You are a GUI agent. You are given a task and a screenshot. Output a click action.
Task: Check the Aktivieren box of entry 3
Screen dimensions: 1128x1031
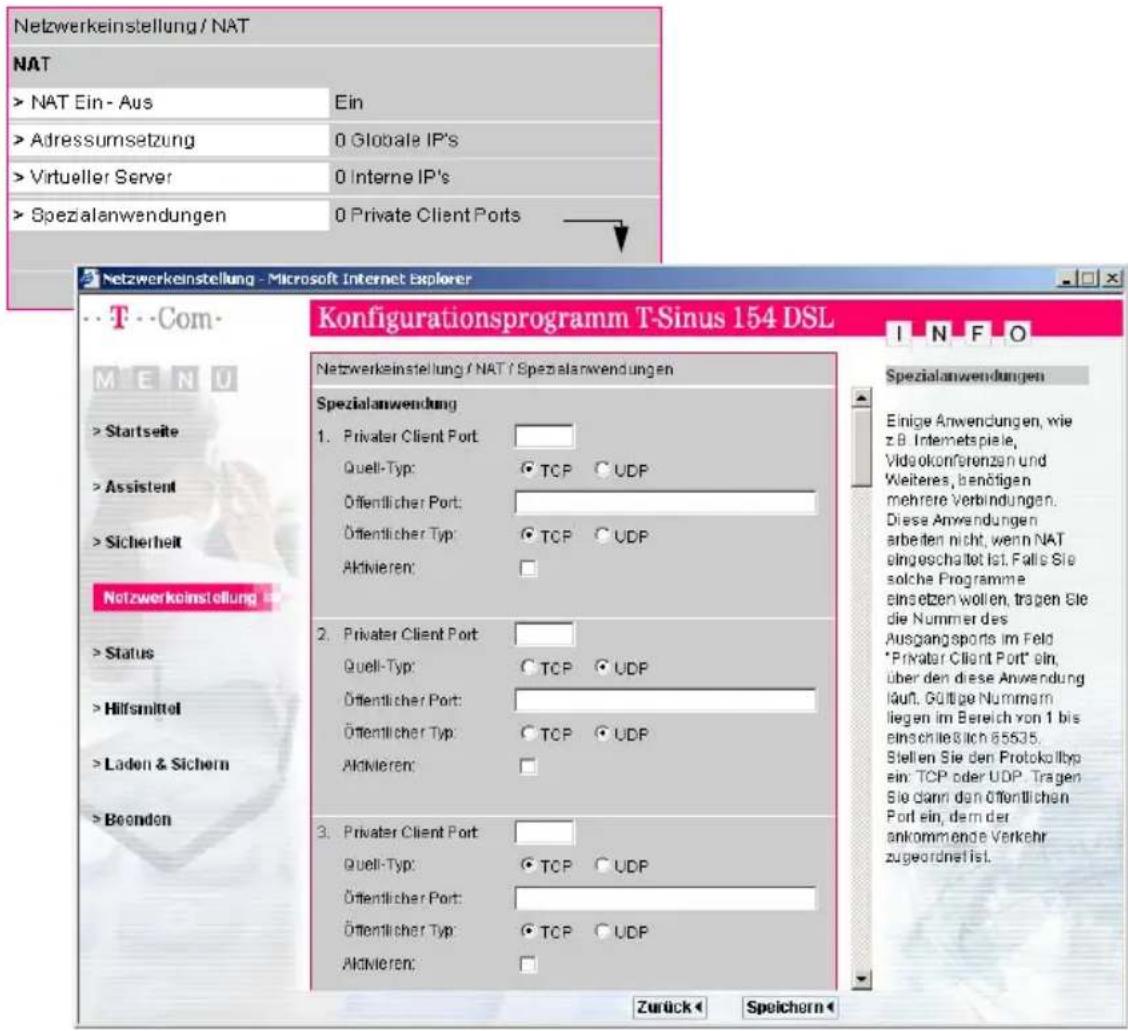(x=528, y=964)
